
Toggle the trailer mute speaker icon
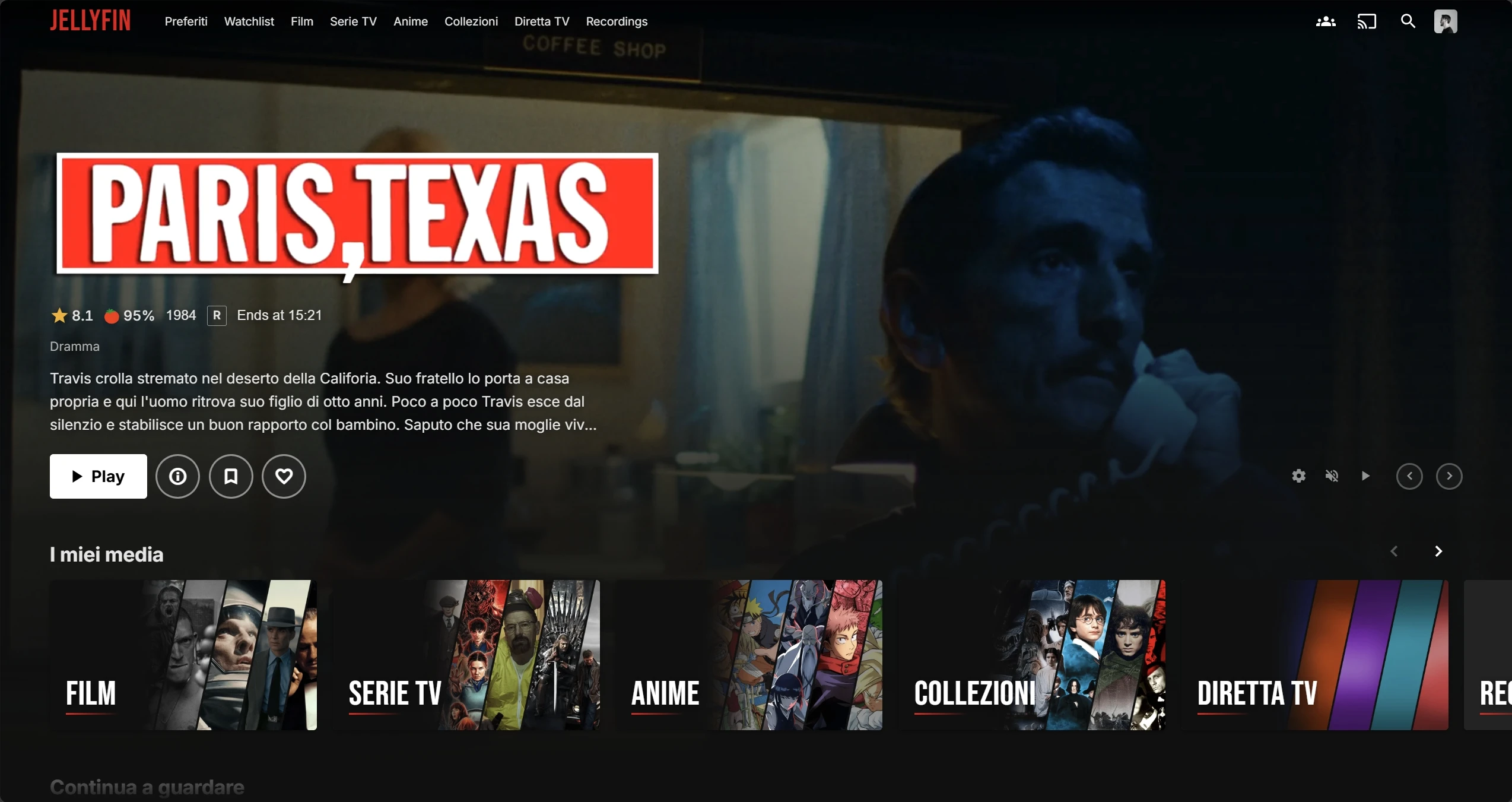pos(1332,476)
